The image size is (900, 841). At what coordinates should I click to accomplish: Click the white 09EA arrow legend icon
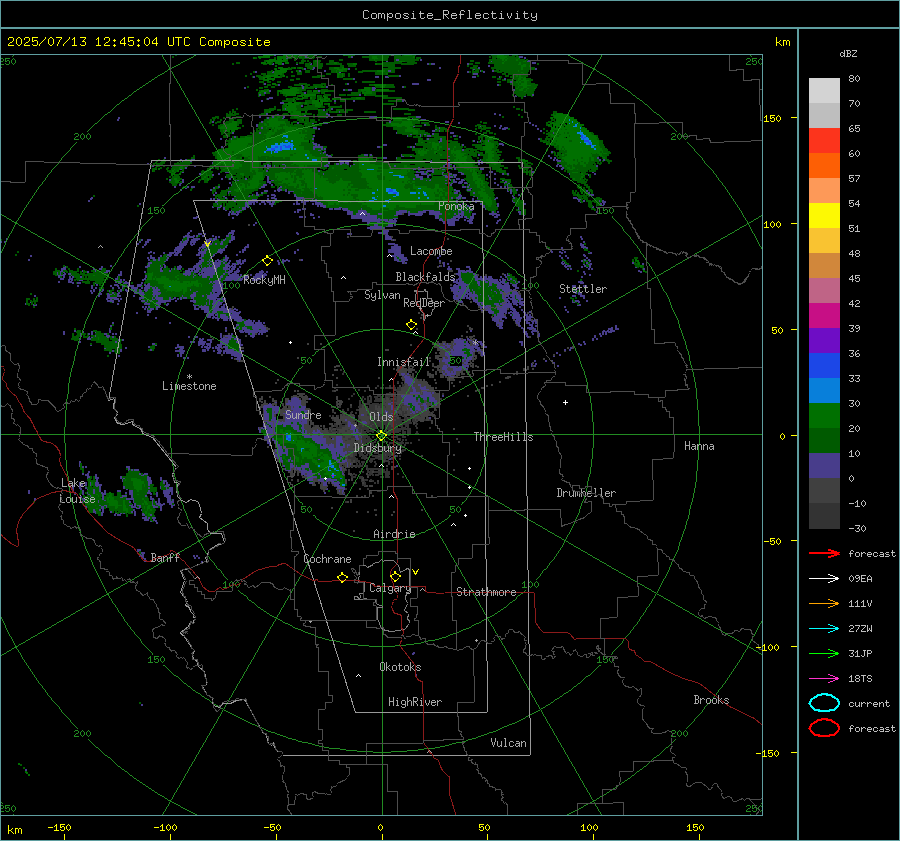[824, 578]
